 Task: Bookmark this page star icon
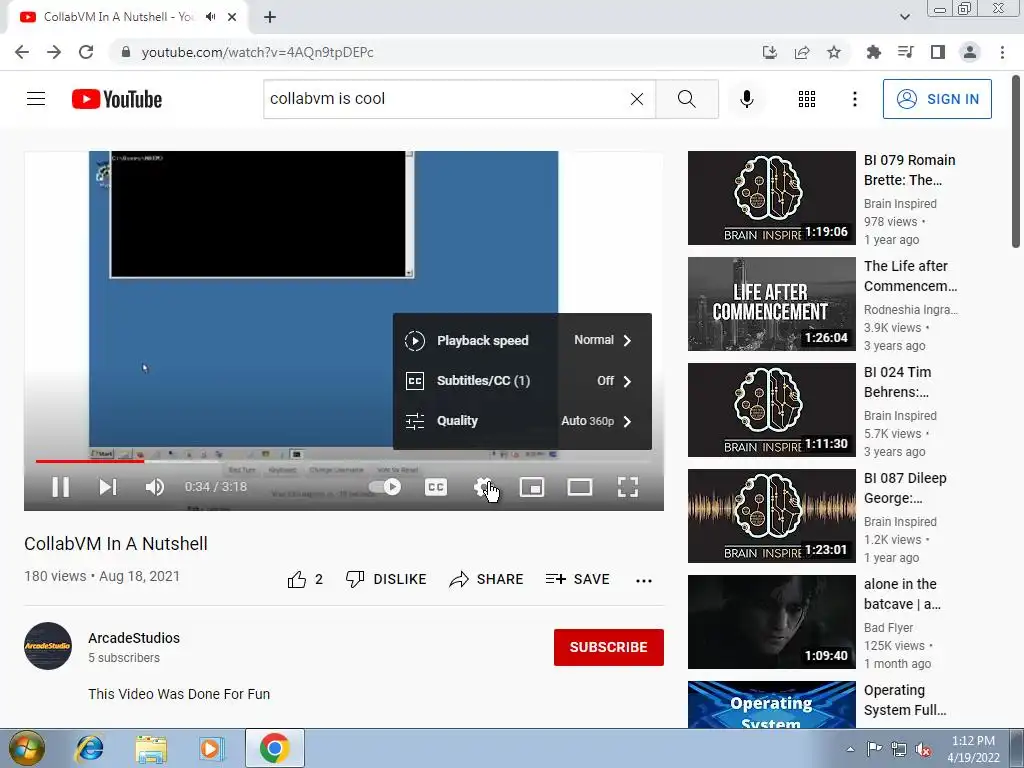click(834, 52)
